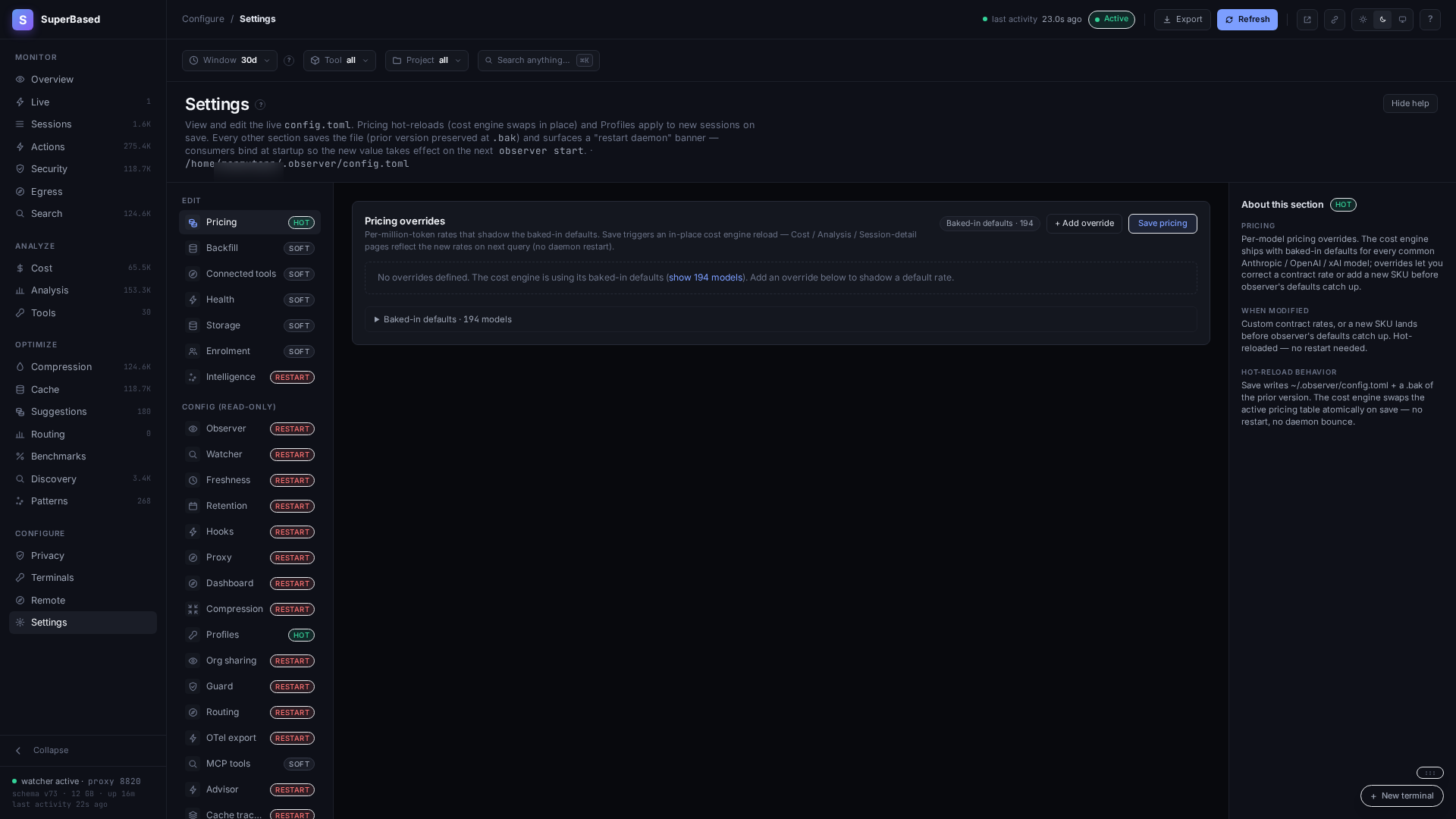Screen dimensions: 1456x819
Task: Click the Intelligence section icon
Action: coord(193,378)
